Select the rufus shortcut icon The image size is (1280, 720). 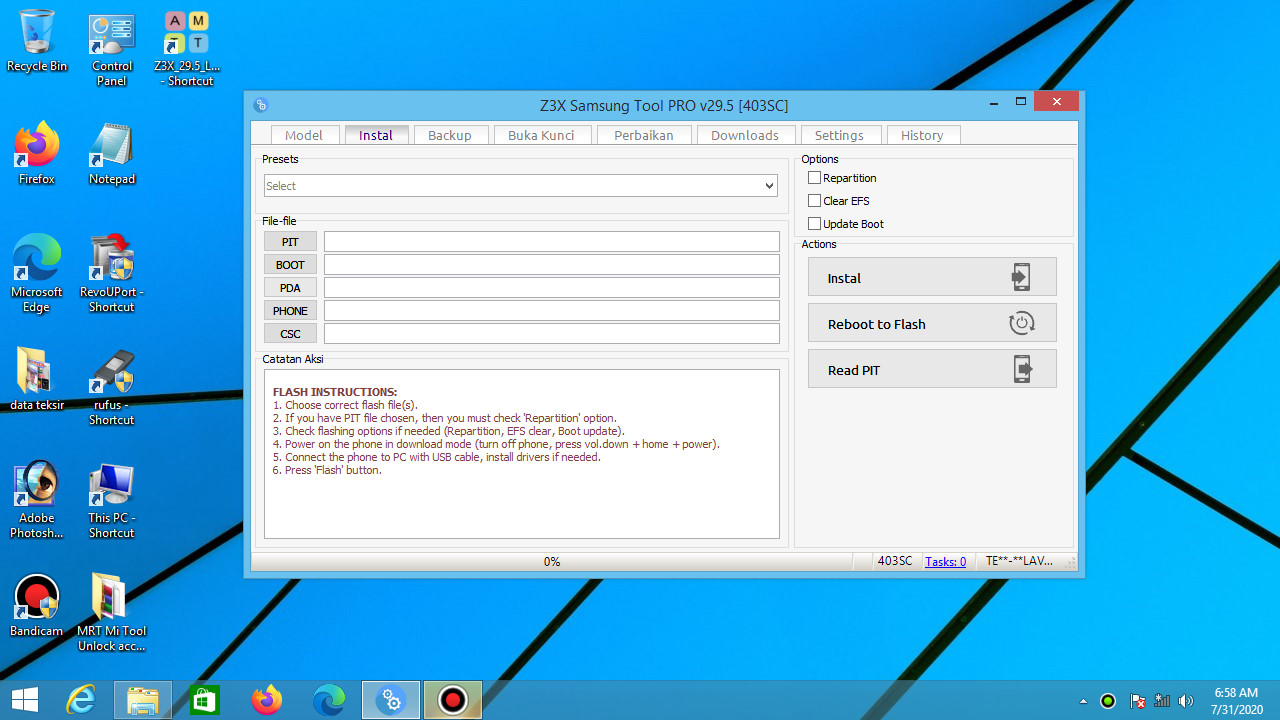point(112,387)
